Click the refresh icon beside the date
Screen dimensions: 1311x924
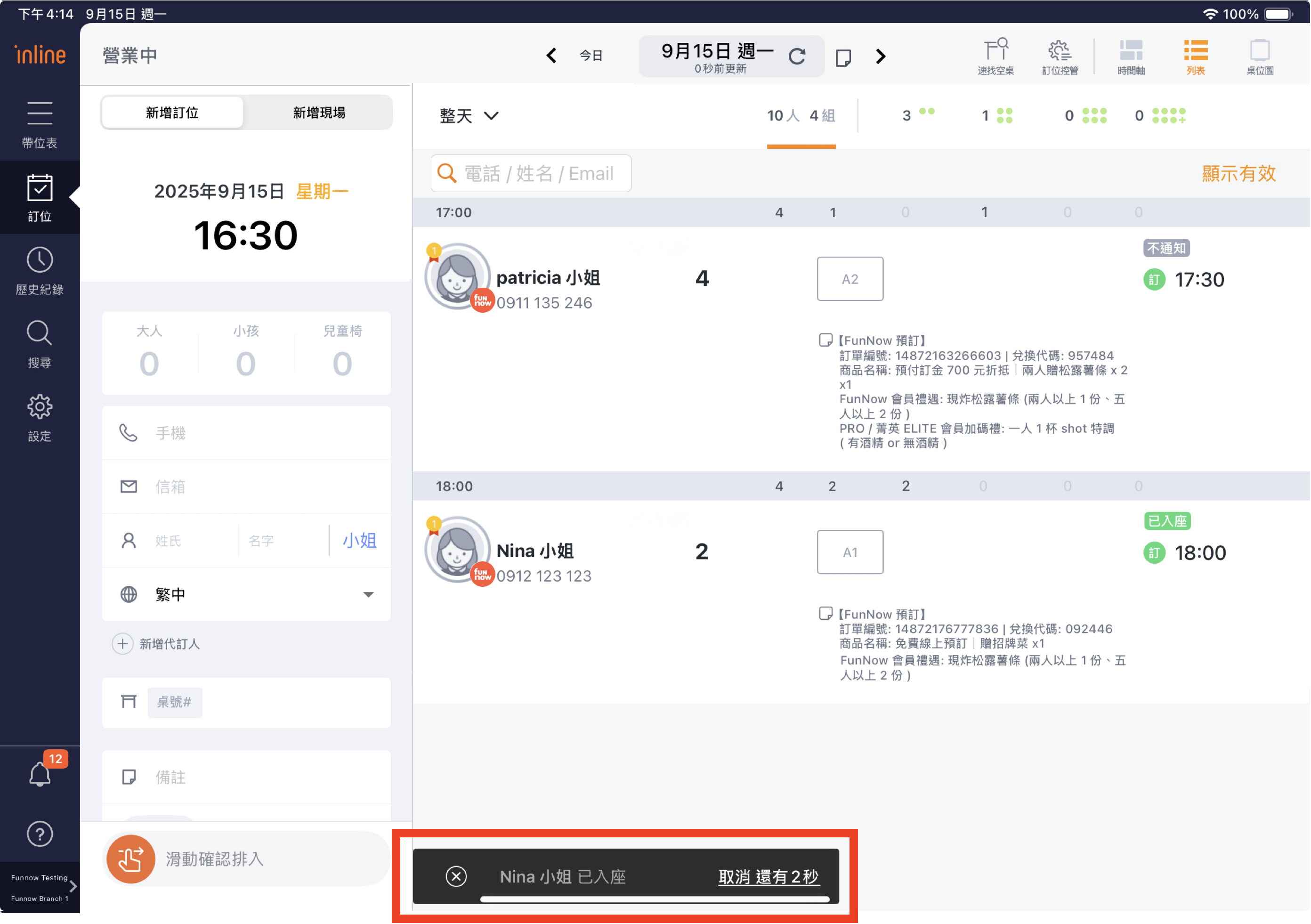pyautogui.click(x=796, y=56)
